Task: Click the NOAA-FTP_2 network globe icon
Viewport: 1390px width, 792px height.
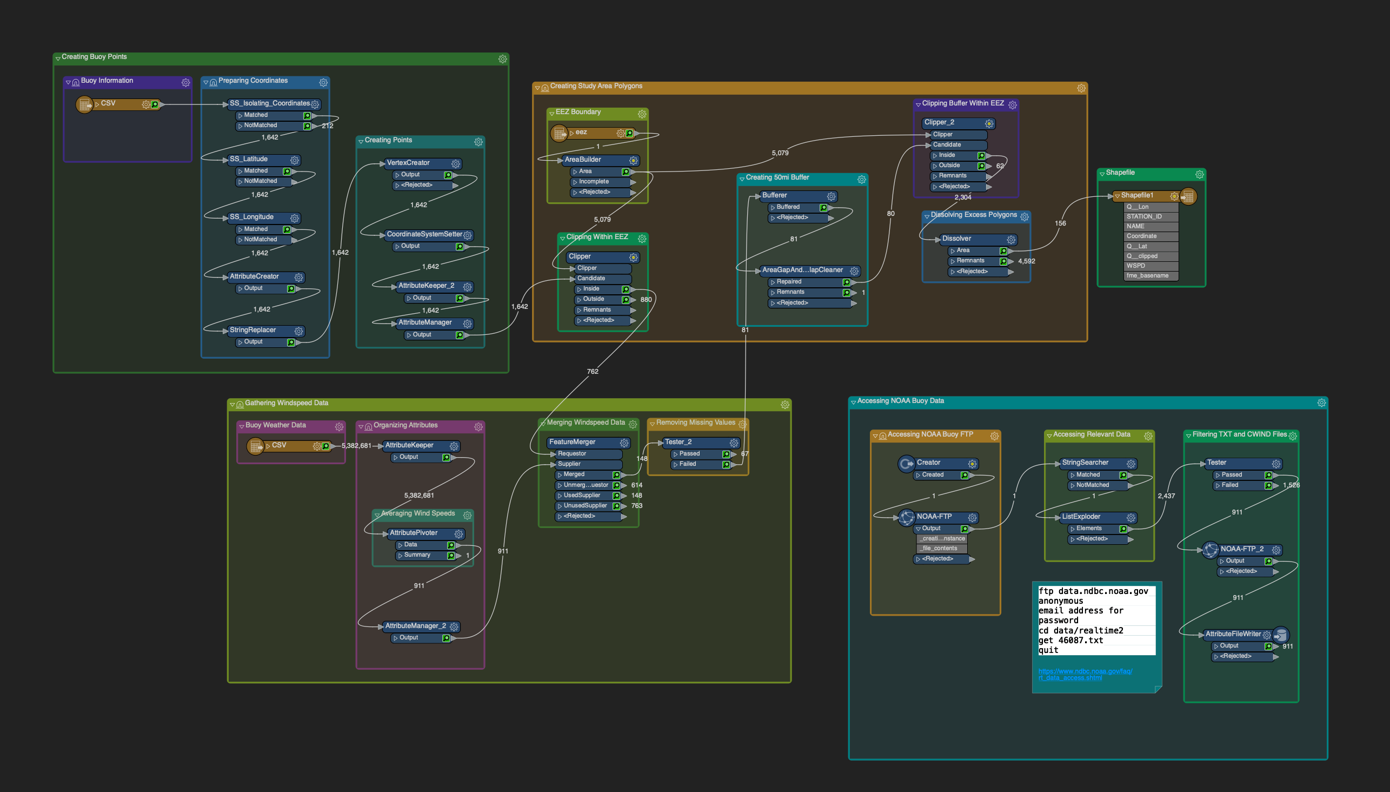Action: coord(1210,549)
